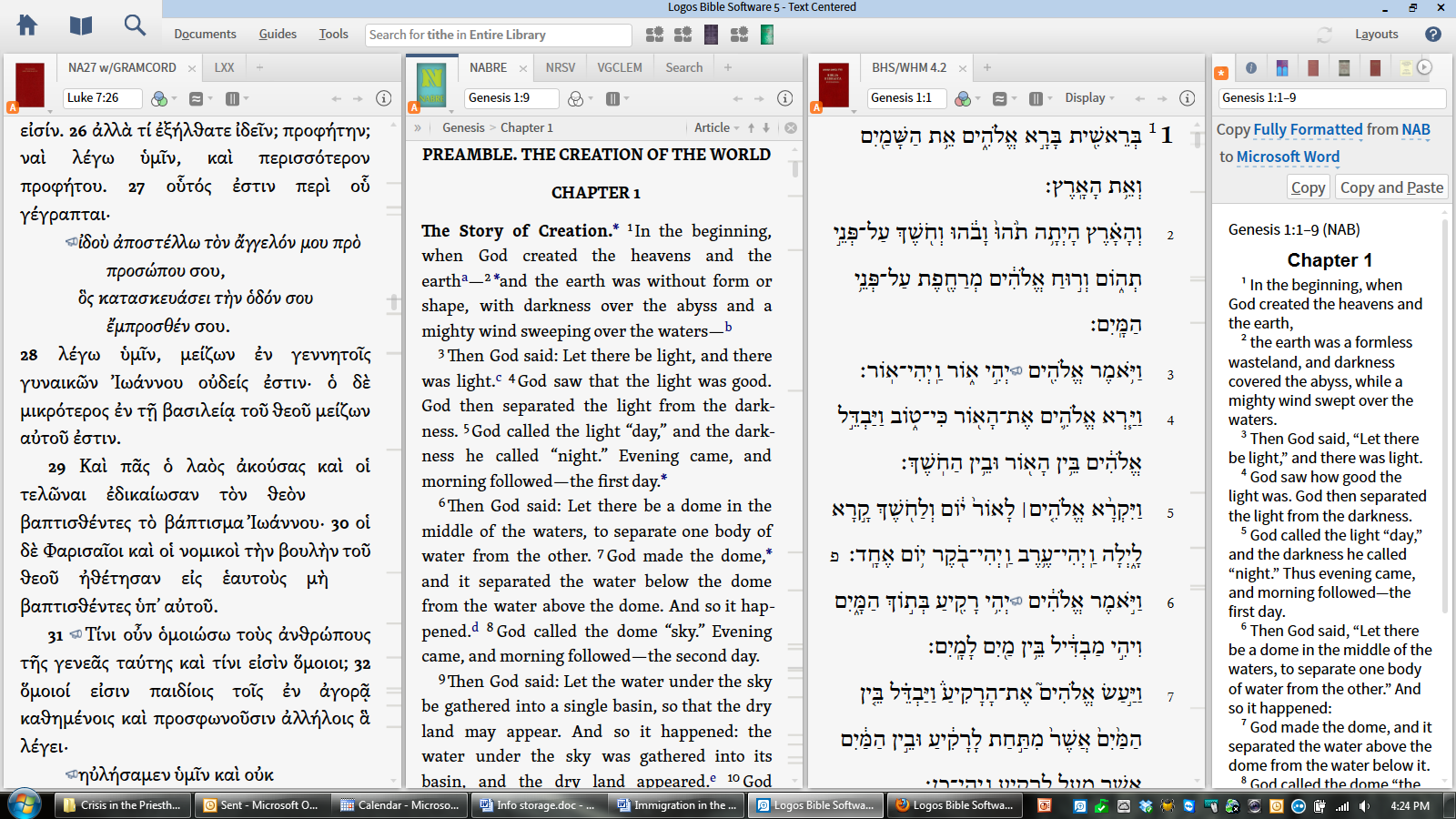The height and width of the screenshot is (819, 1456).
Task: Open the Layouts menu
Action: [1377, 35]
